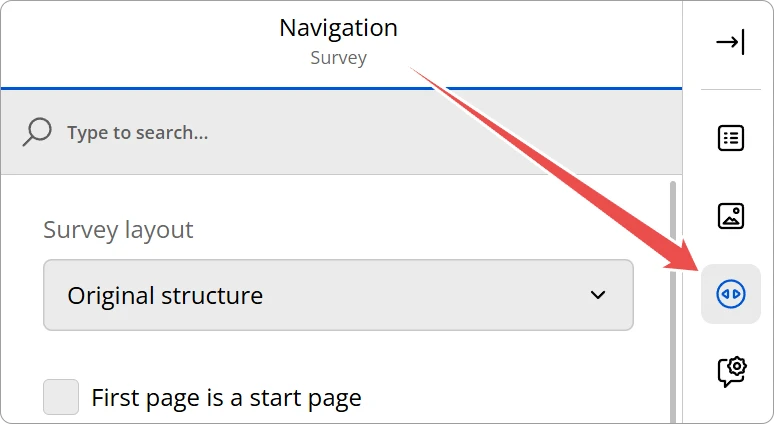Open the speech bubble gear settings icon
This screenshot has width=774, height=424.
pyautogui.click(x=731, y=371)
